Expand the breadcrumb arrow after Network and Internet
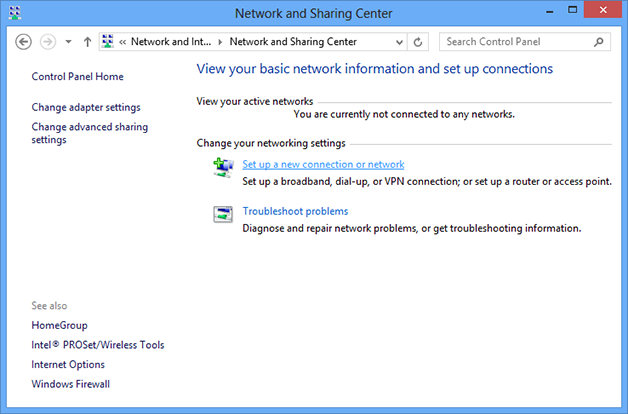628x414 pixels. (x=220, y=42)
